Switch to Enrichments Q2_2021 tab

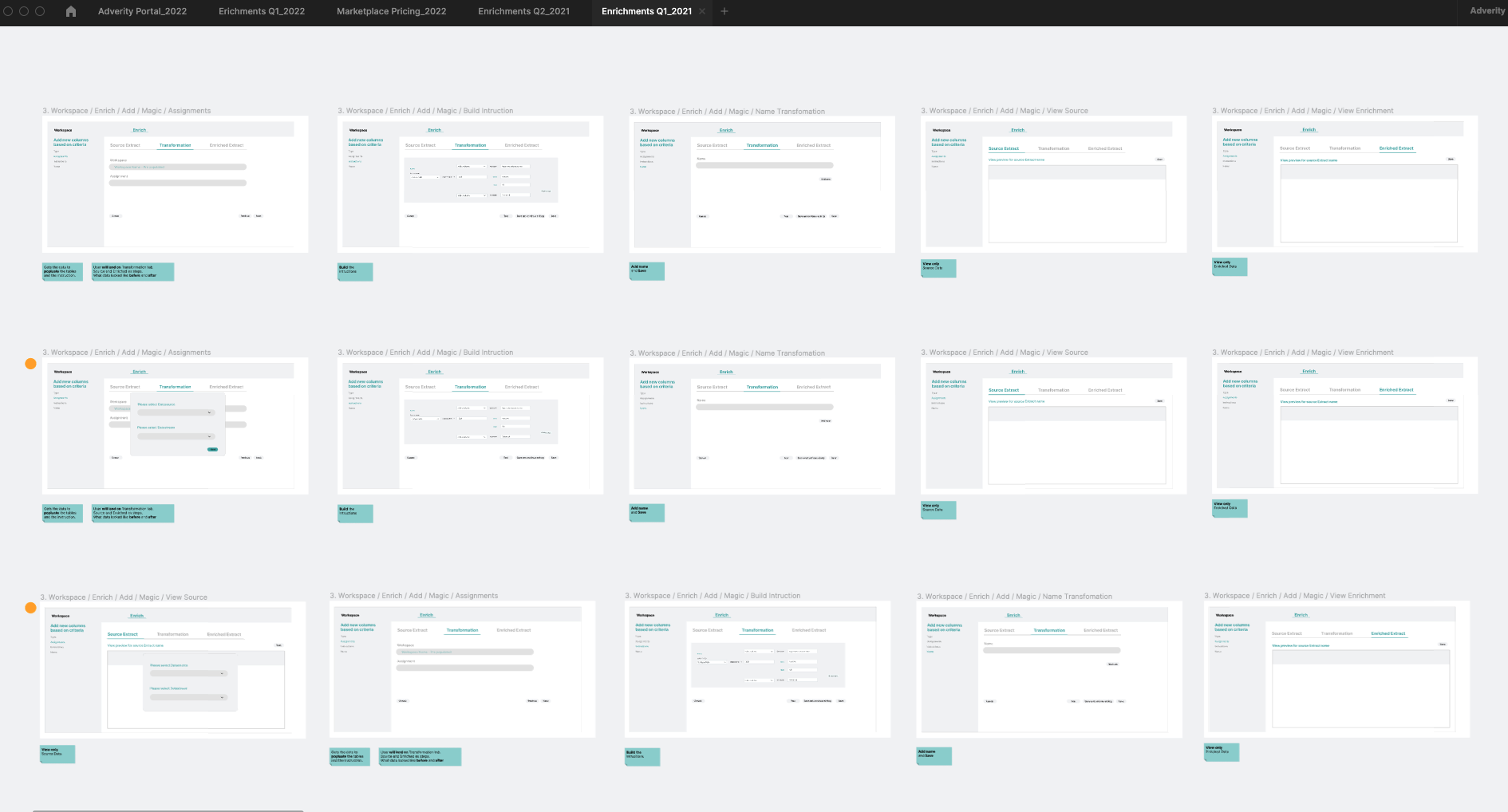(x=523, y=11)
